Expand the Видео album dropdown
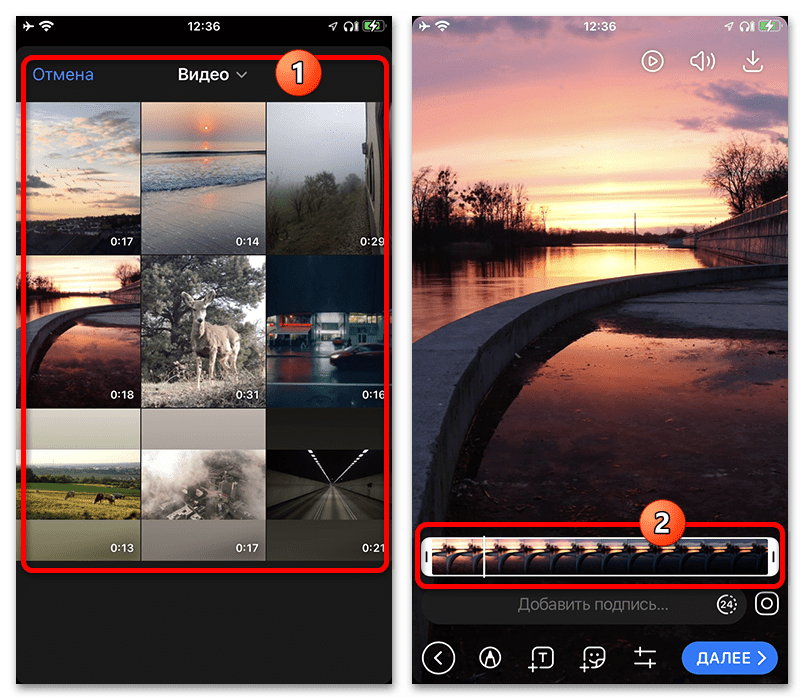Viewport: 804px width, 700px height. [x=212, y=74]
